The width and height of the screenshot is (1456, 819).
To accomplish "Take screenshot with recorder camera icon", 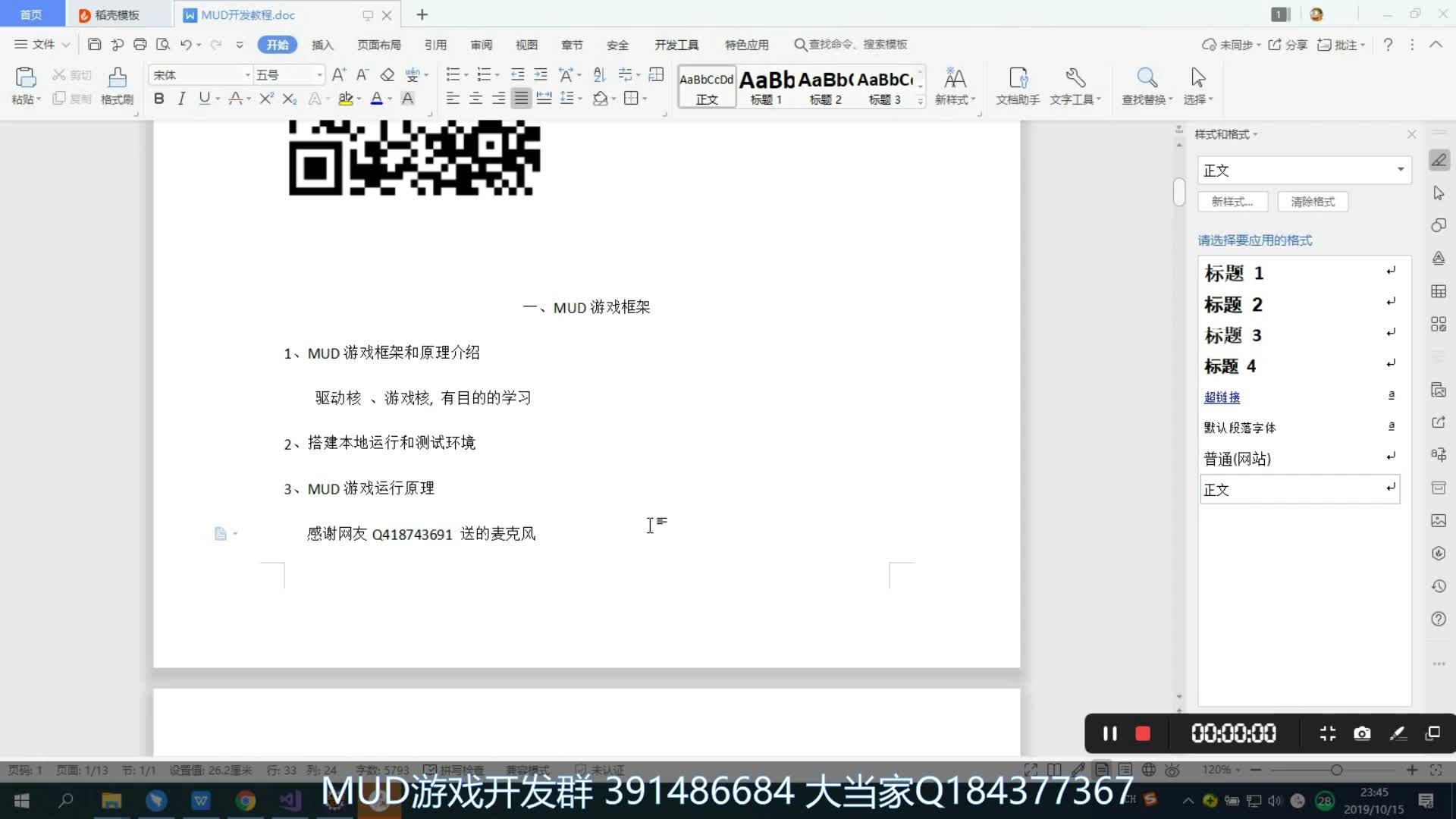I will pyautogui.click(x=1362, y=733).
